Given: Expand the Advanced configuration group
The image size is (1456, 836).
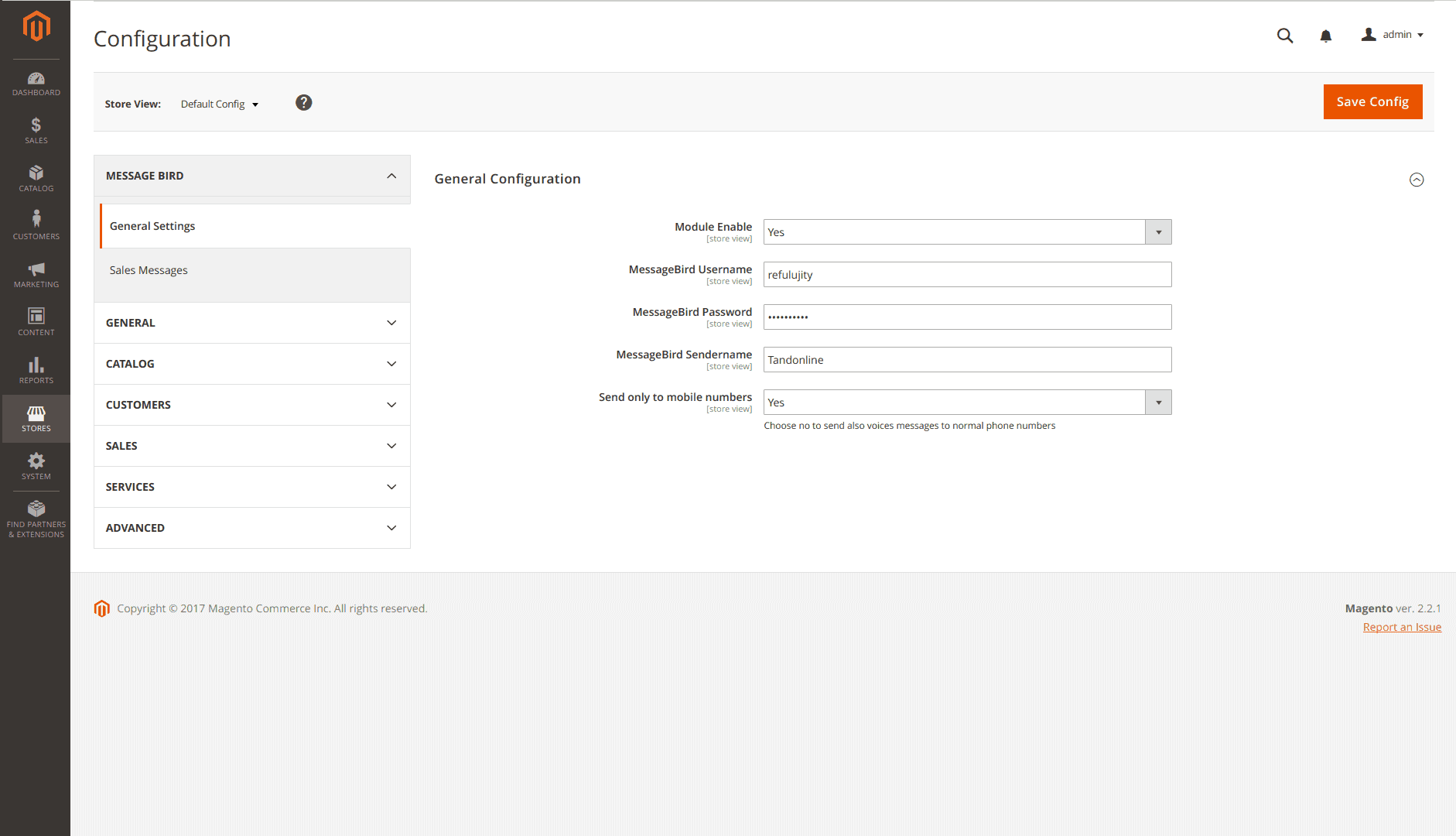Looking at the screenshot, I should click(x=252, y=528).
